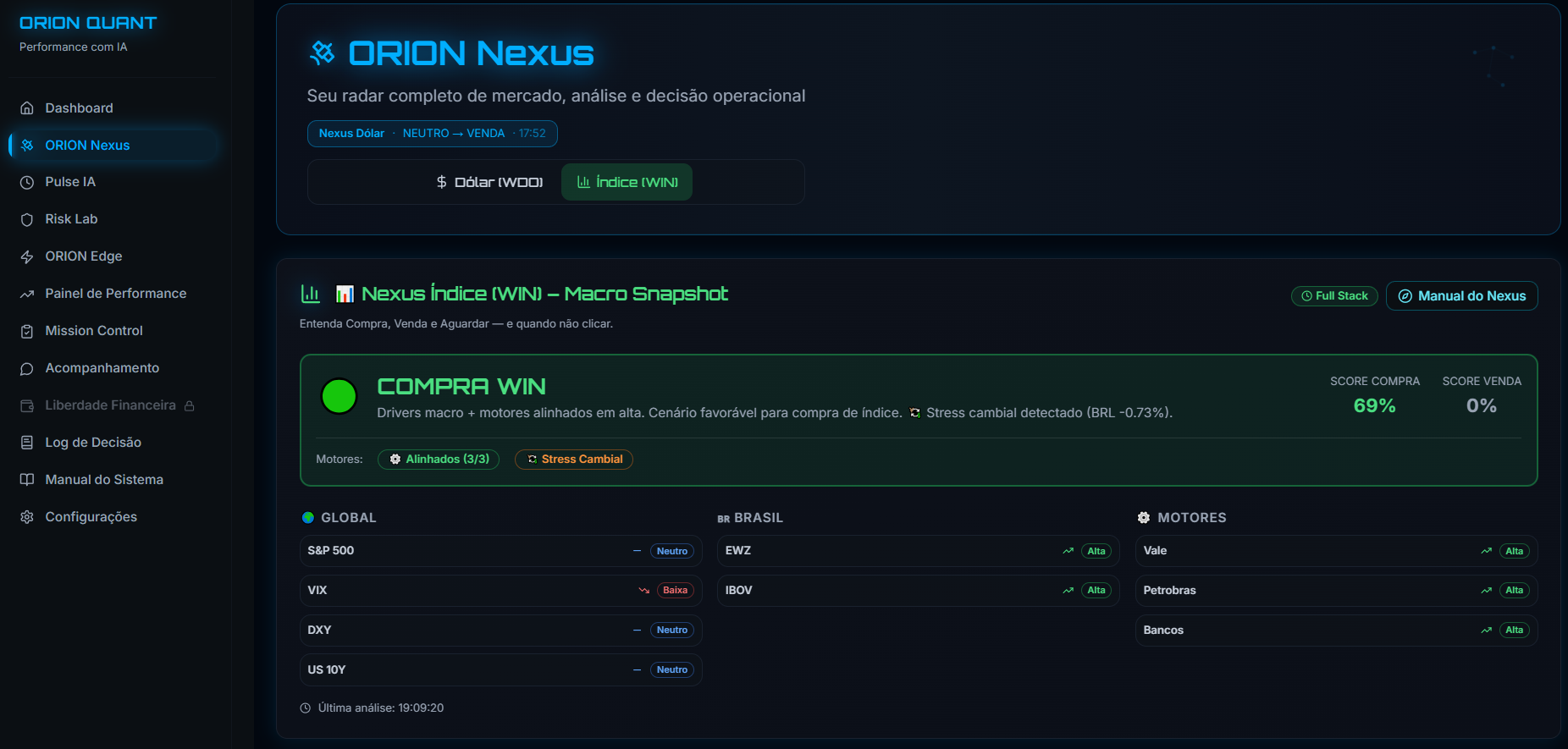1568x749 pixels.
Task: Go to Risk Lab section
Action: coord(113,219)
